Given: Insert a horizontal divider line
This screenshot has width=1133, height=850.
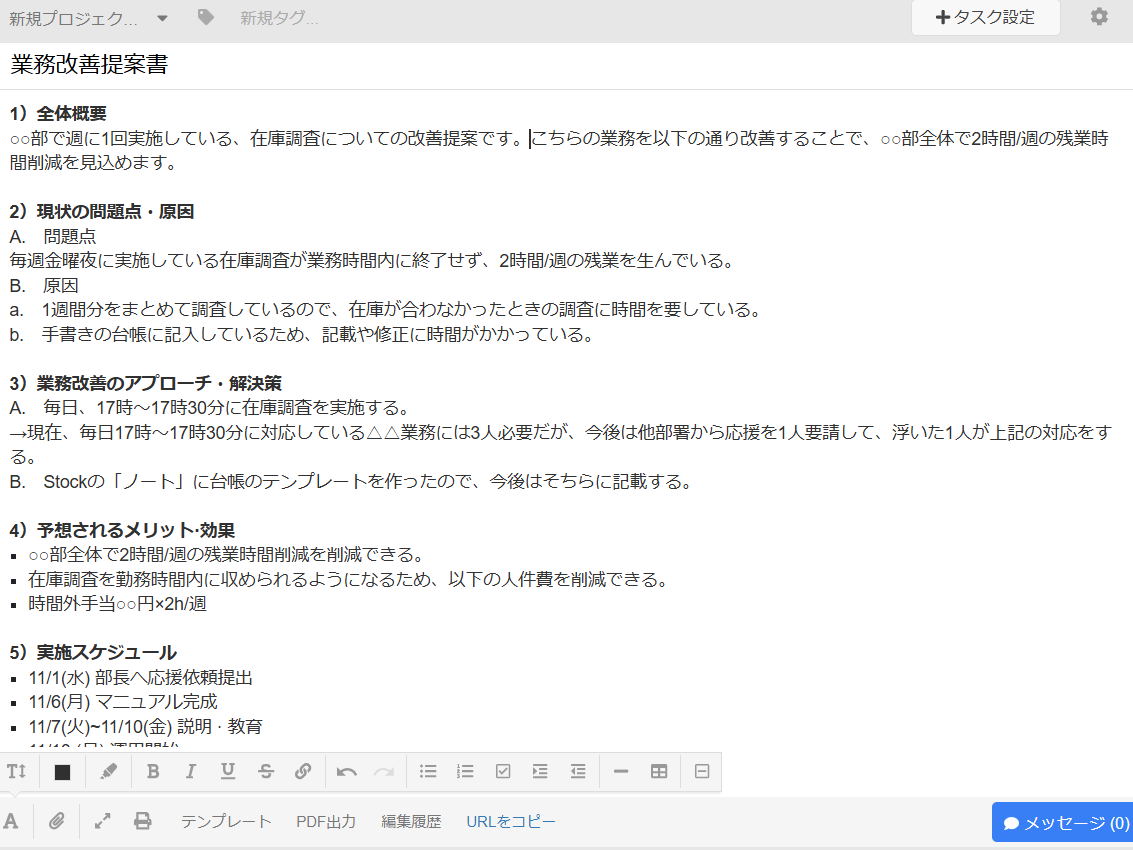Looking at the screenshot, I should point(620,771).
